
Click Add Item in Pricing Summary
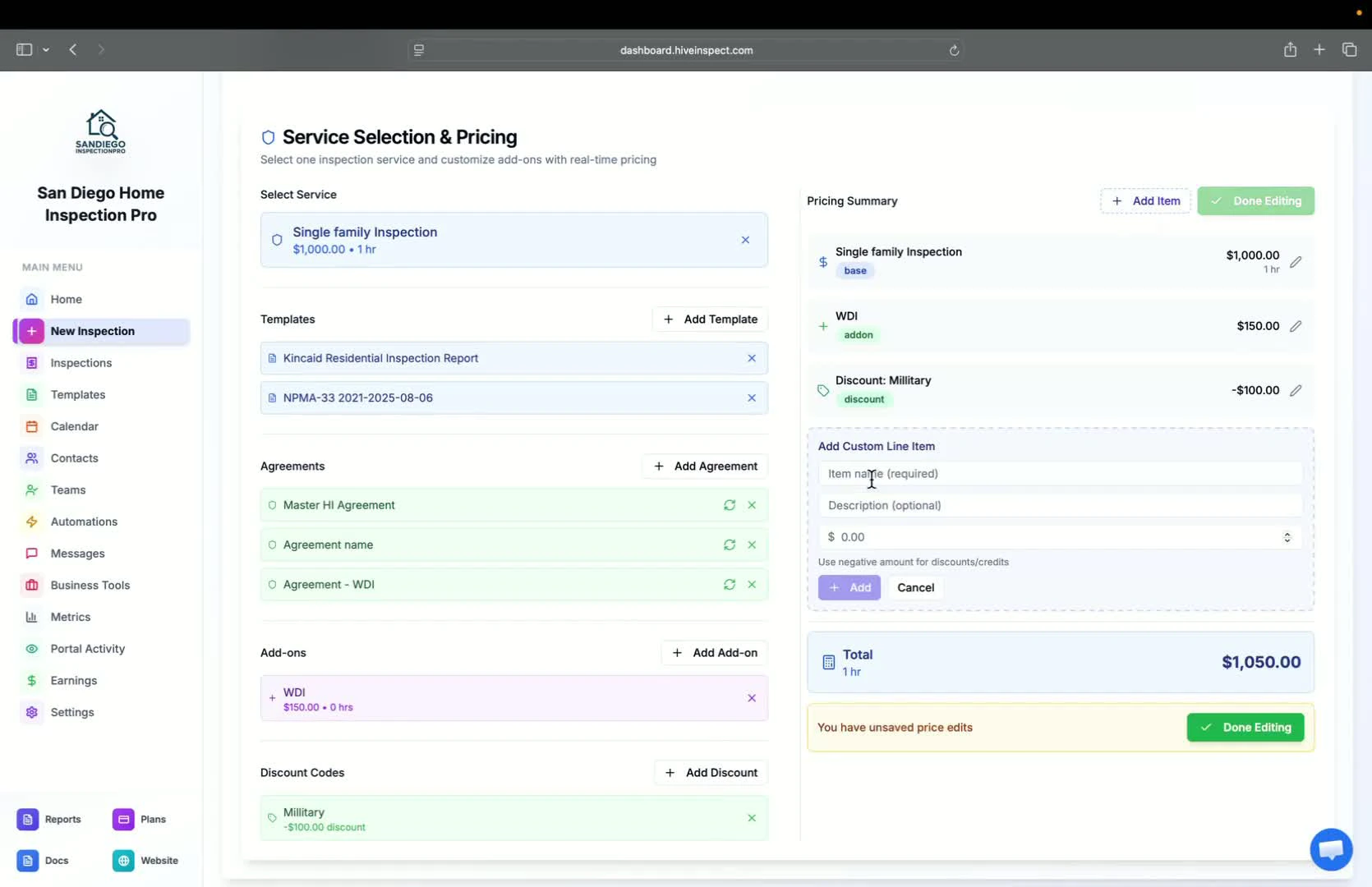(x=1145, y=201)
